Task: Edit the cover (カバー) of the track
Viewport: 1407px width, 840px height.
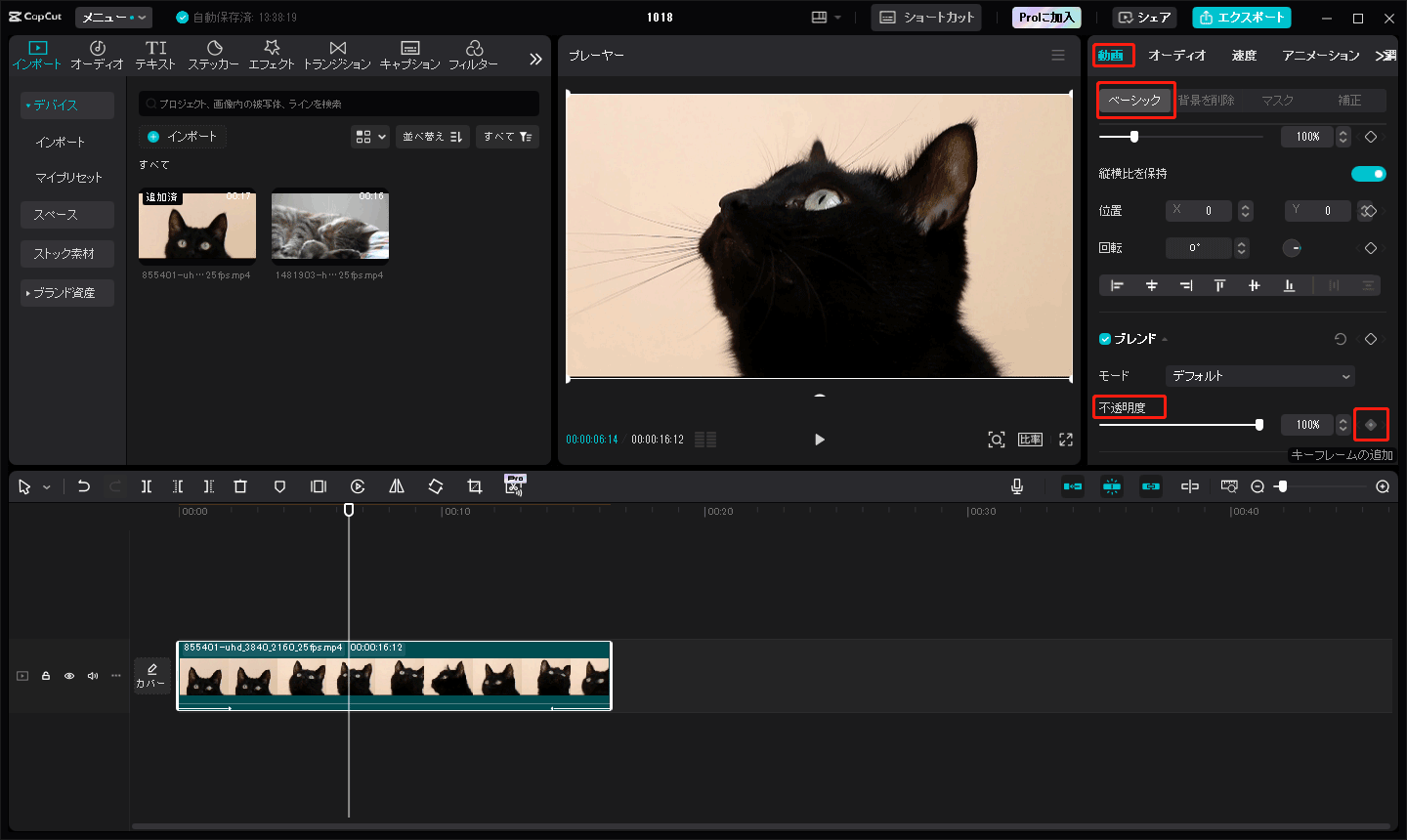Action: tap(151, 676)
